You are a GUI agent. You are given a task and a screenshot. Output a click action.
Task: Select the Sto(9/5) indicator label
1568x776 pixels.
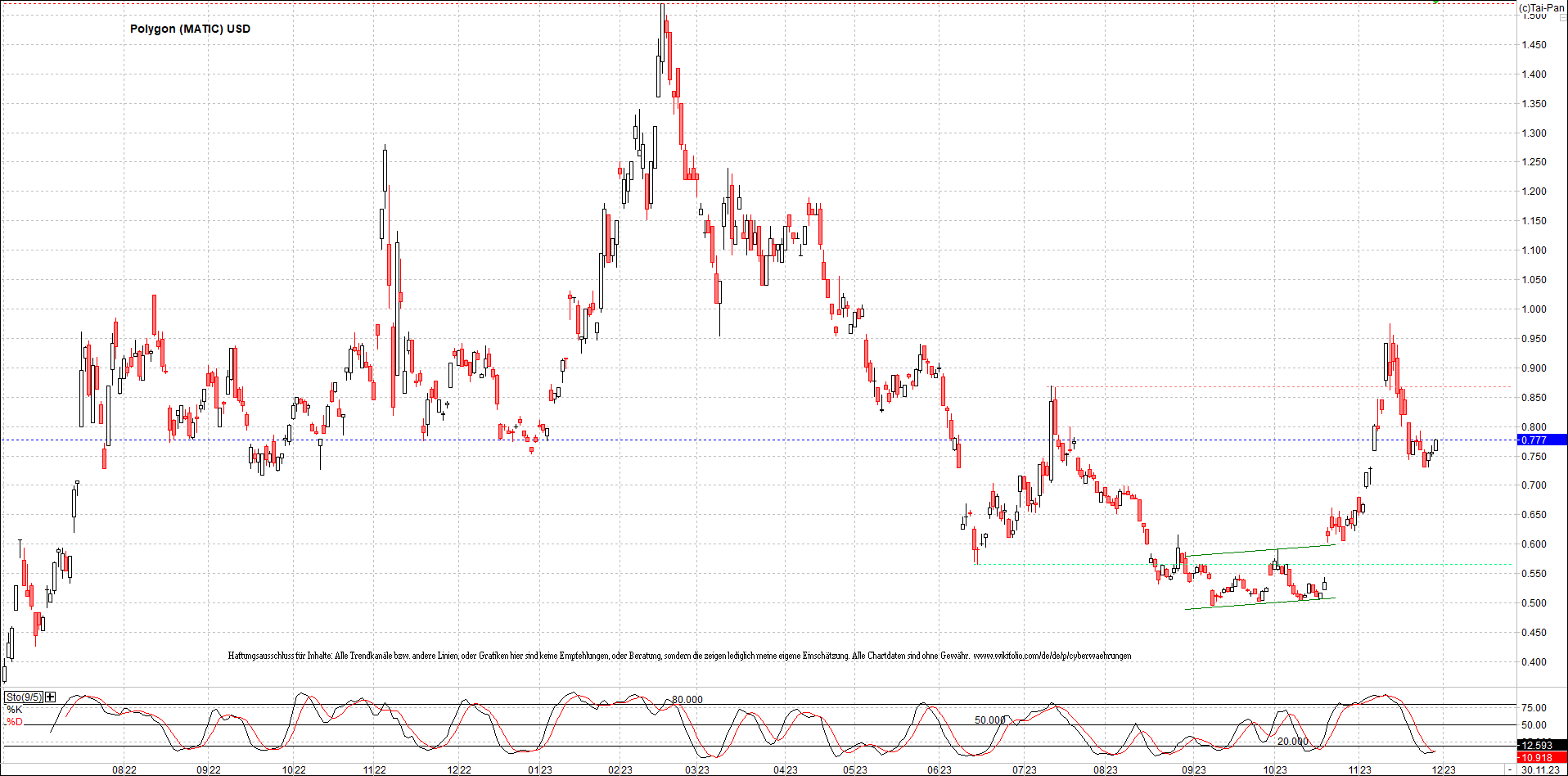[x=24, y=697]
